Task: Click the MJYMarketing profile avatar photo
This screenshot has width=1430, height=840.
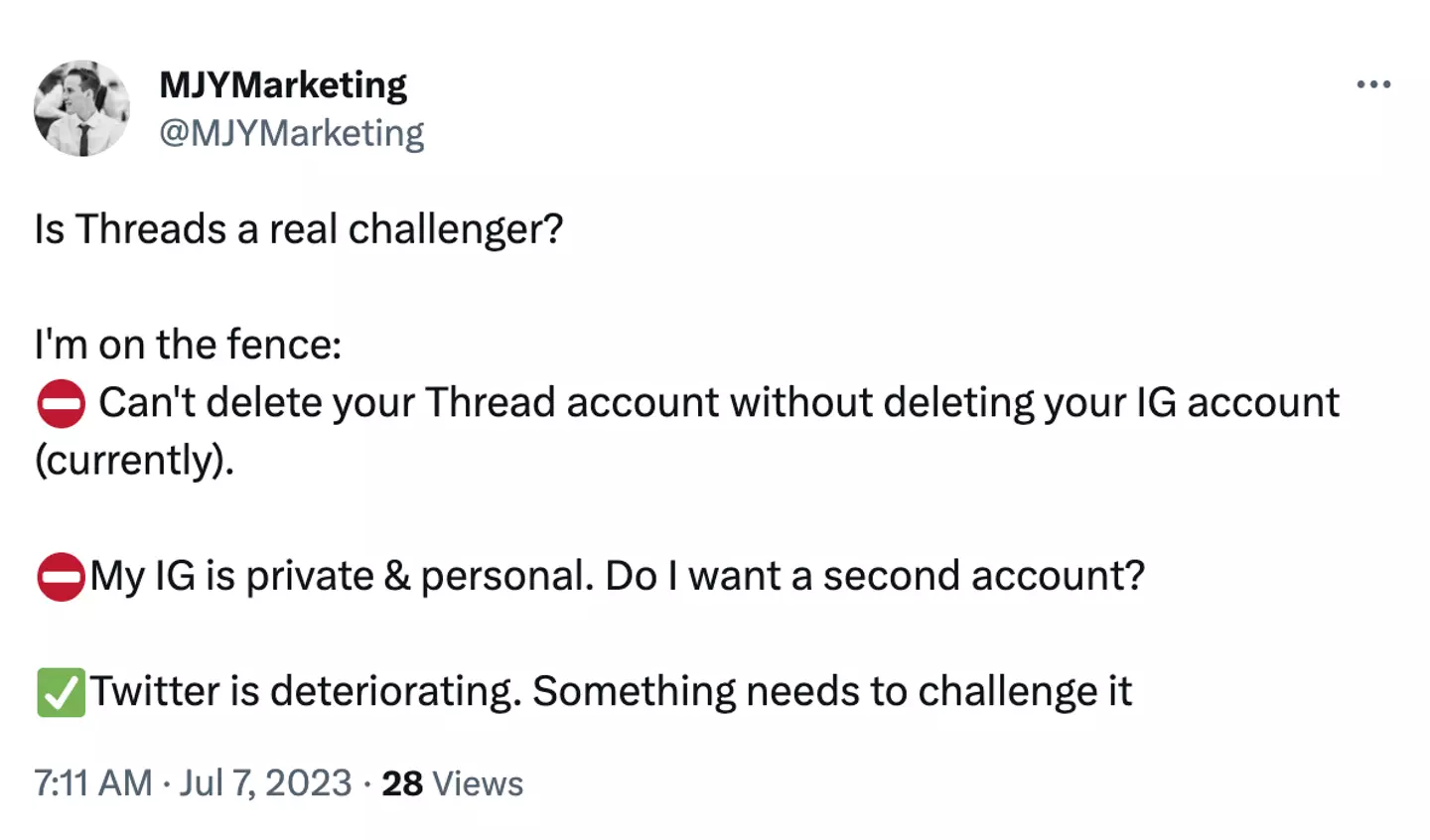Action: coord(81,108)
